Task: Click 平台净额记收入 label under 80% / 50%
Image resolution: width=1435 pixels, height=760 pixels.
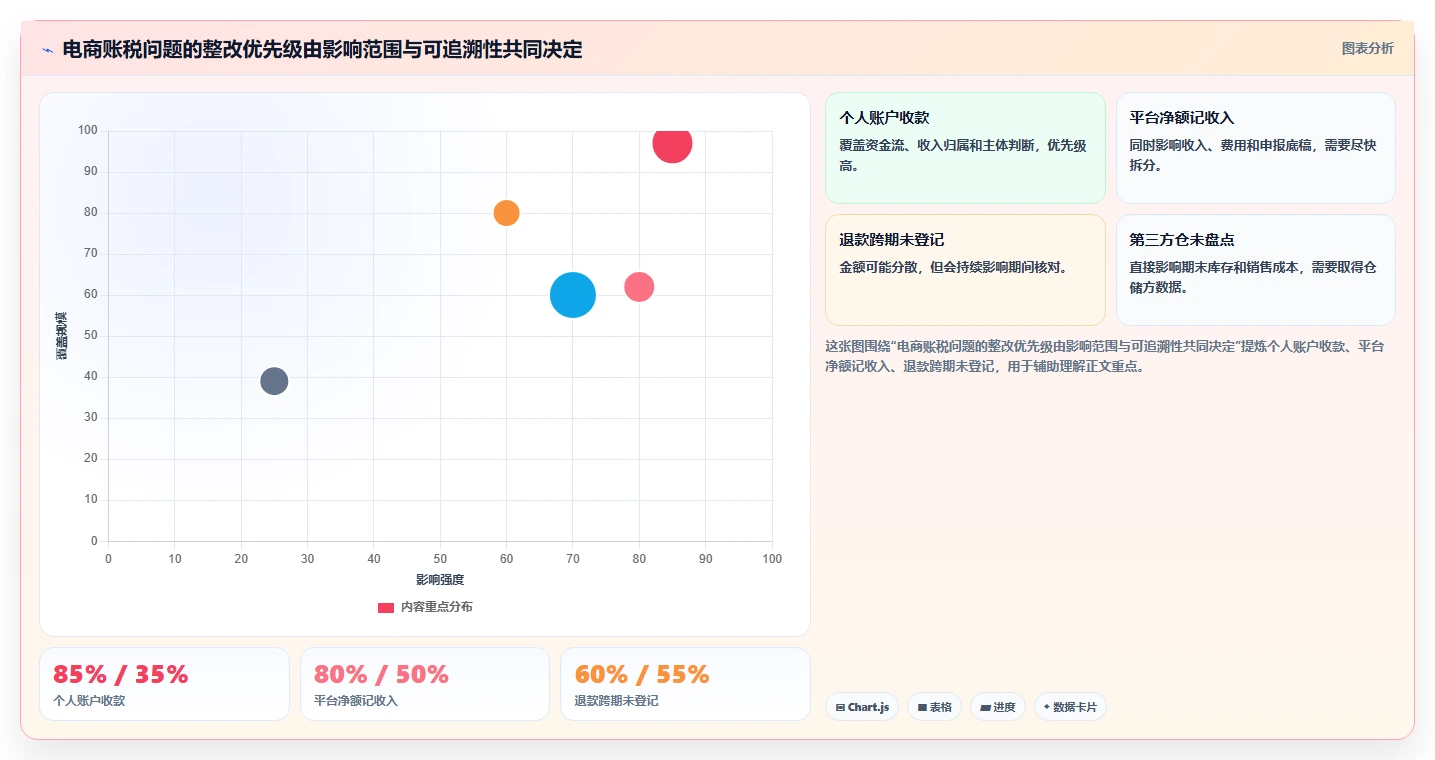Action: [x=356, y=701]
